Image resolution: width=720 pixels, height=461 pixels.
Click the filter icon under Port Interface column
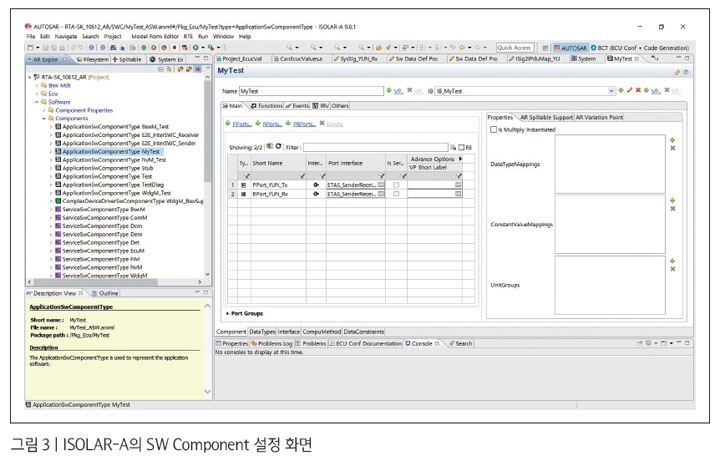click(381, 176)
